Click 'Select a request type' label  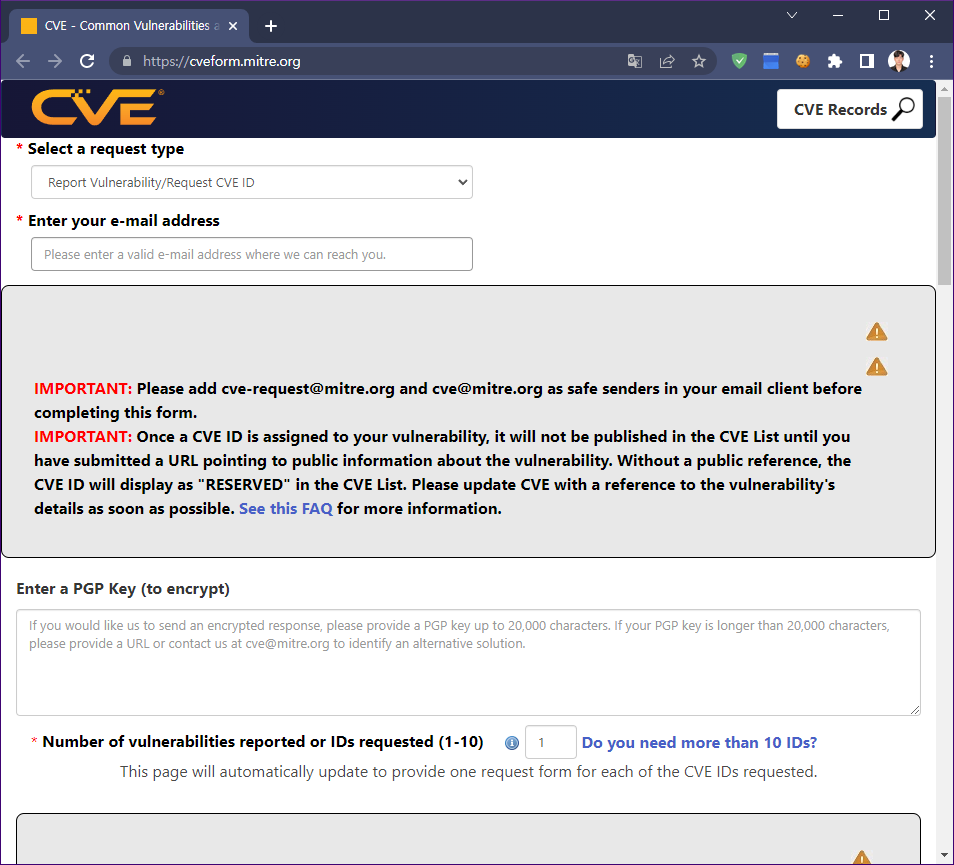point(106,149)
